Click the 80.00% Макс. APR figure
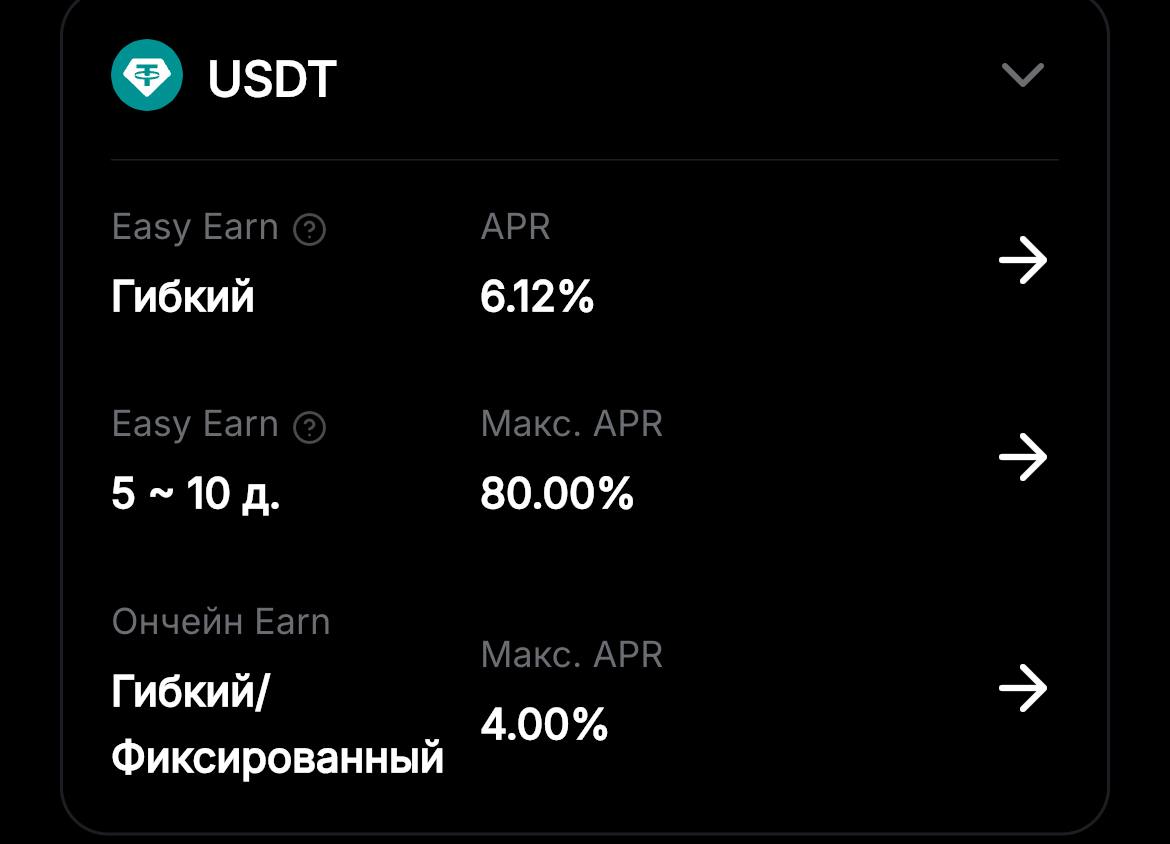1170x844 pixels. click(557, 494)
